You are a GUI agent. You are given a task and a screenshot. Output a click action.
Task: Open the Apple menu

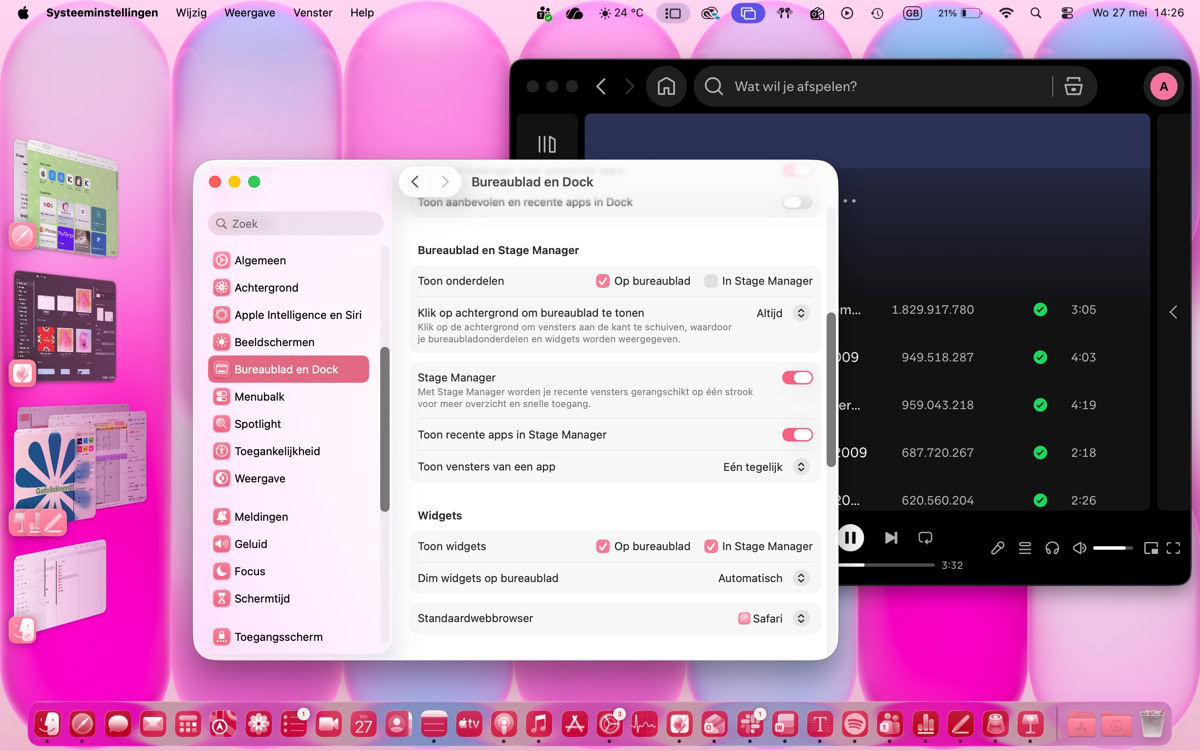pyautogui.click(x=23, y=13)
